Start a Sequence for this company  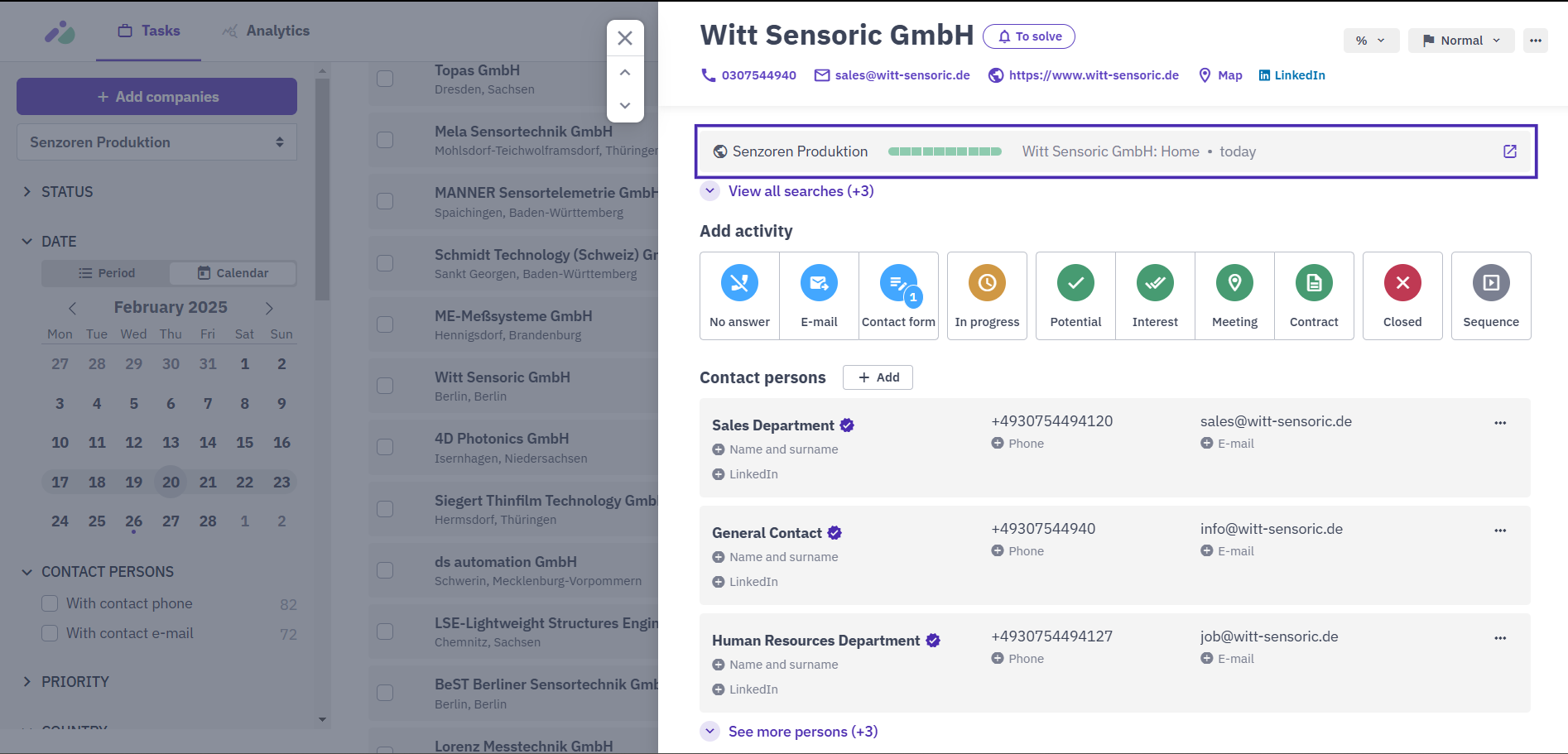click(x=1491, y=295)
